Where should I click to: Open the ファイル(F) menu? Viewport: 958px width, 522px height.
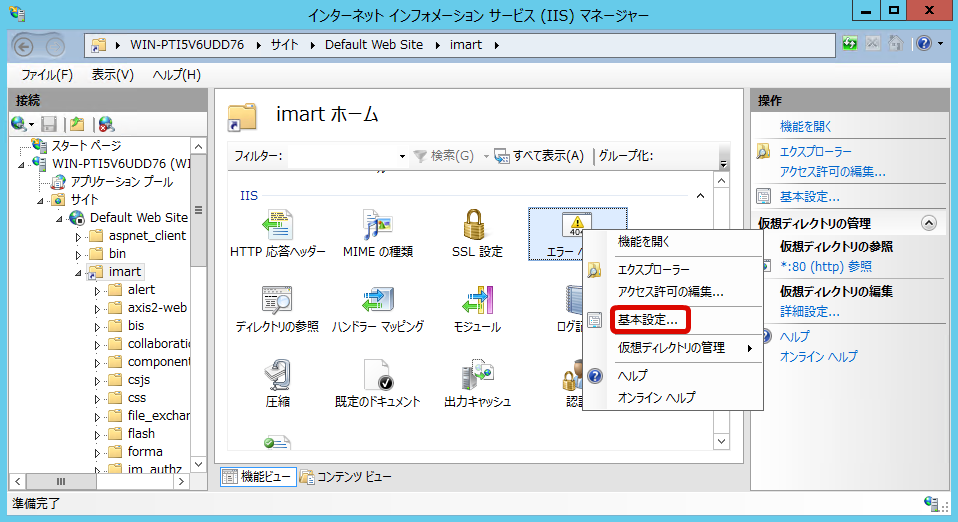tap(47, 75)
